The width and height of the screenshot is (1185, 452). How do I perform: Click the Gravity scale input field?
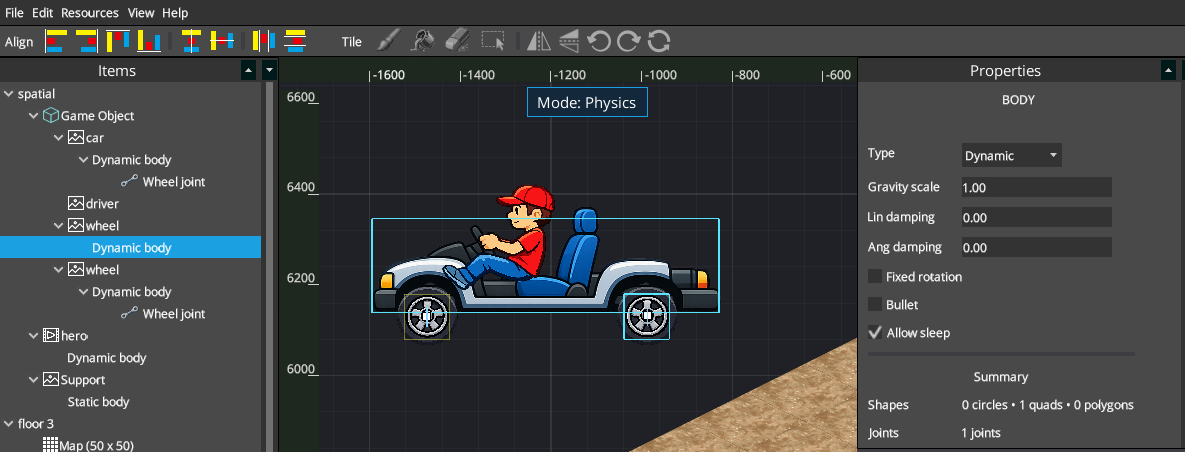click(x=1036, y=187)
